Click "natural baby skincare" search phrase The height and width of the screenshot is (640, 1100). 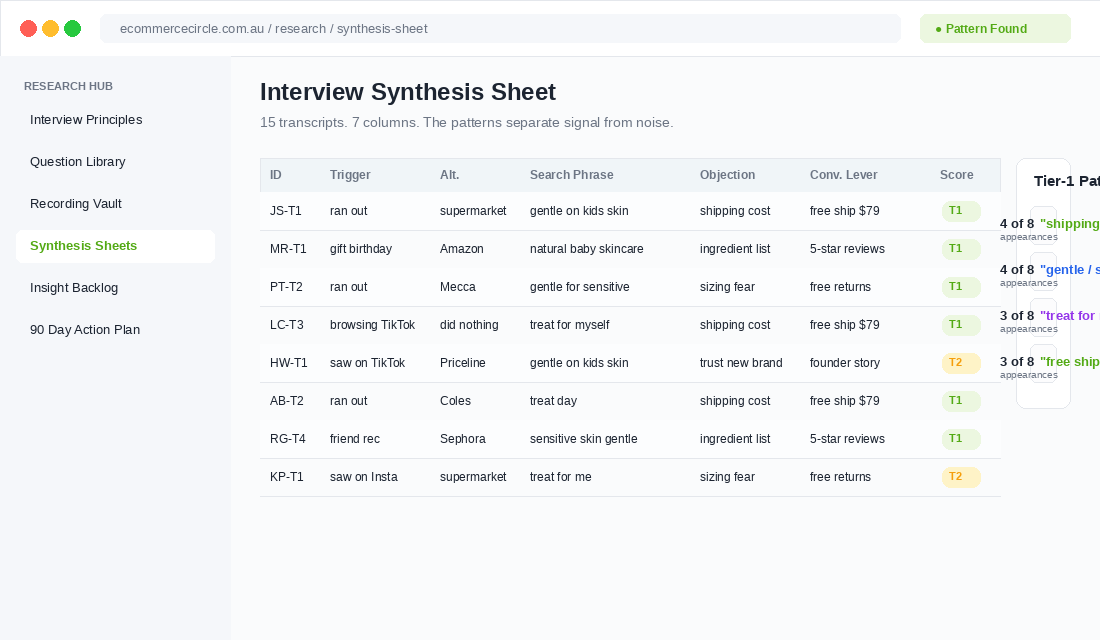click(586, 249)
